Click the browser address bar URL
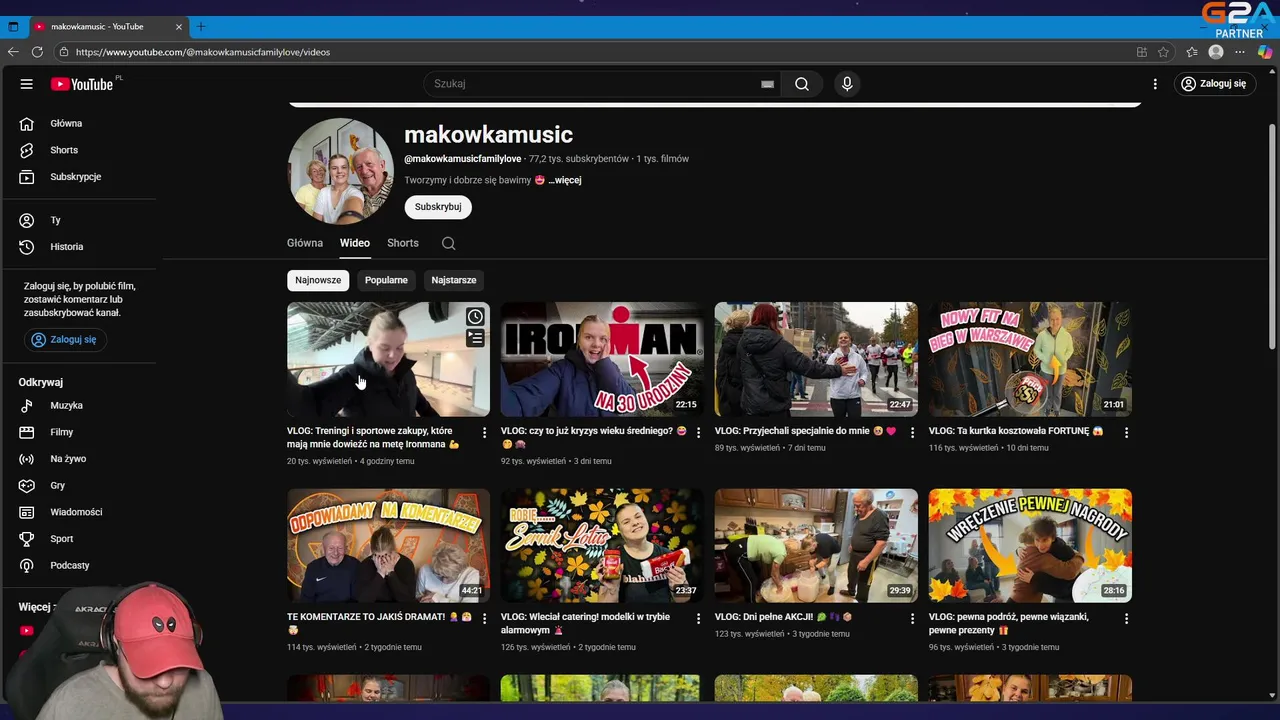The image size is (1280, 720). 202,52
